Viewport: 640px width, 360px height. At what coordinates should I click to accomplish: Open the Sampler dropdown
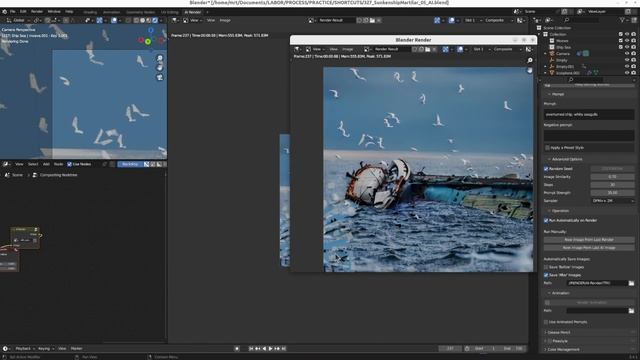click(x=612, y=201)
